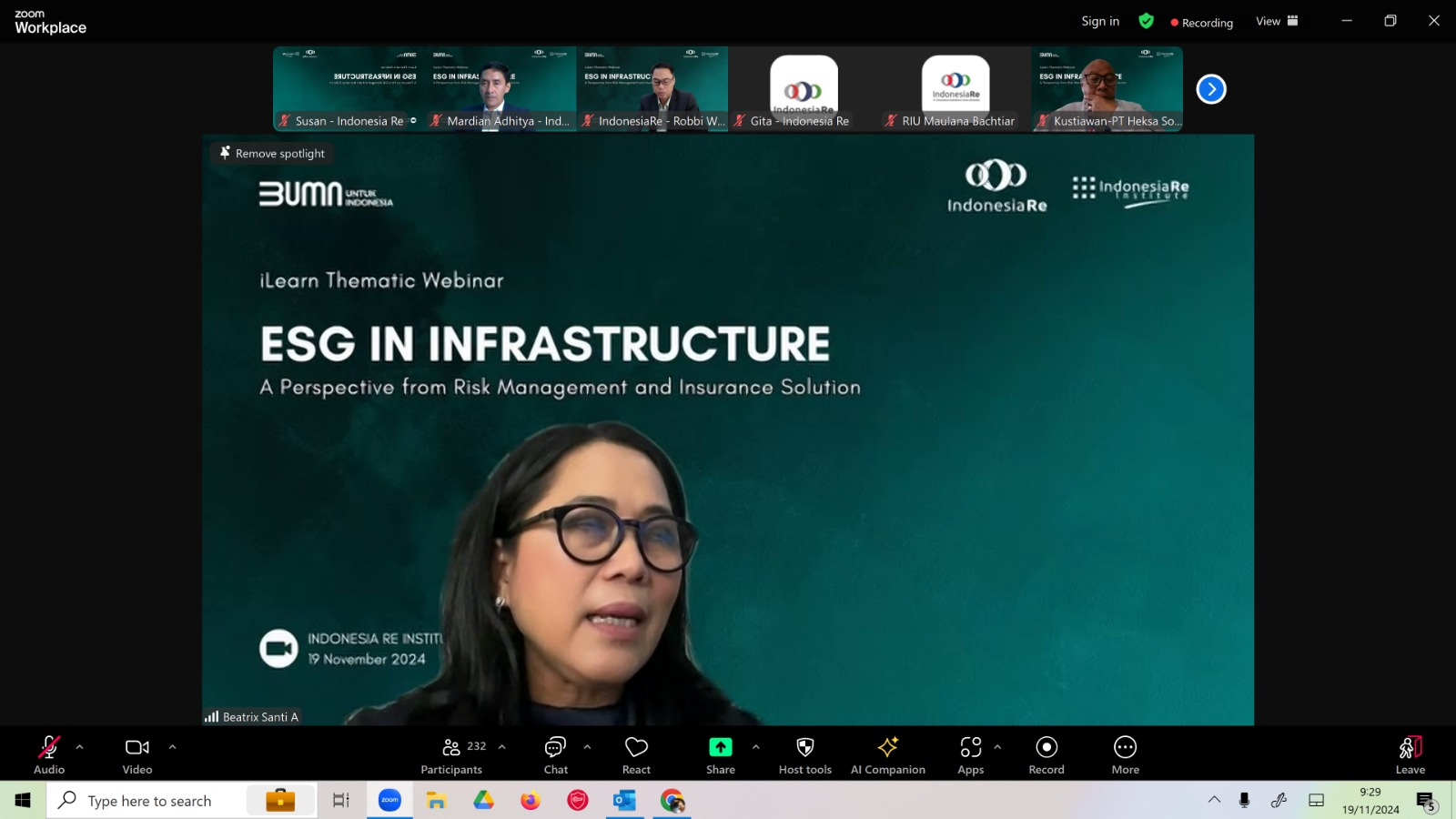1456x819 pixels.
Task: Open Host tools shield menu
Action: 805,755
